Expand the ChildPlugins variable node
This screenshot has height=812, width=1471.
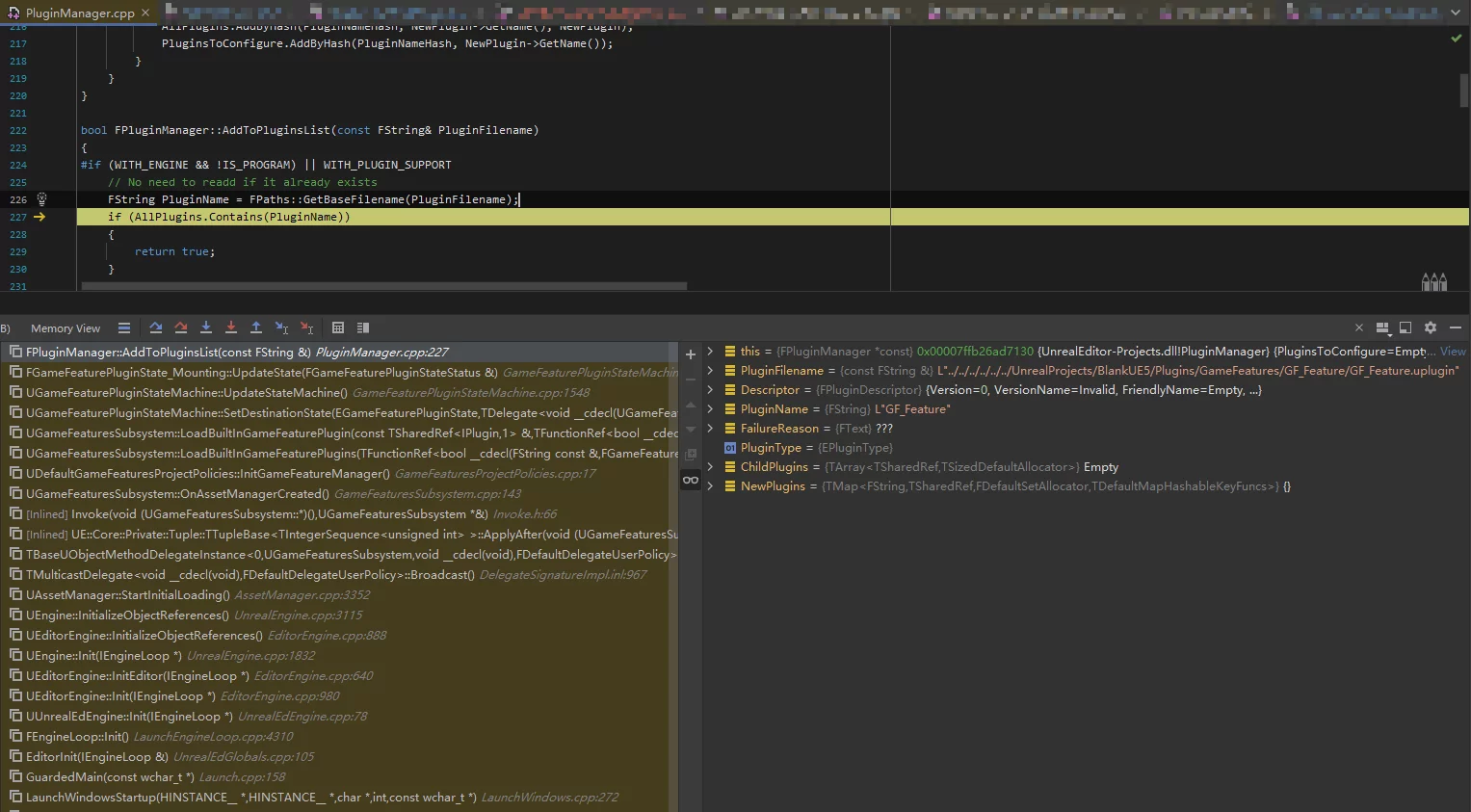pos(710,467)
